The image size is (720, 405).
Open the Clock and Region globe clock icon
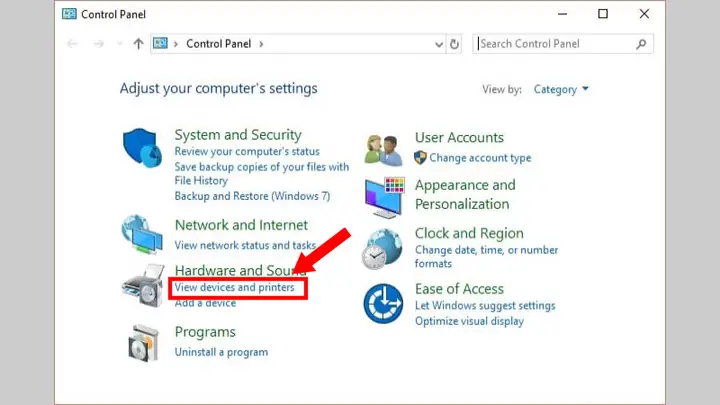point(382,249)
